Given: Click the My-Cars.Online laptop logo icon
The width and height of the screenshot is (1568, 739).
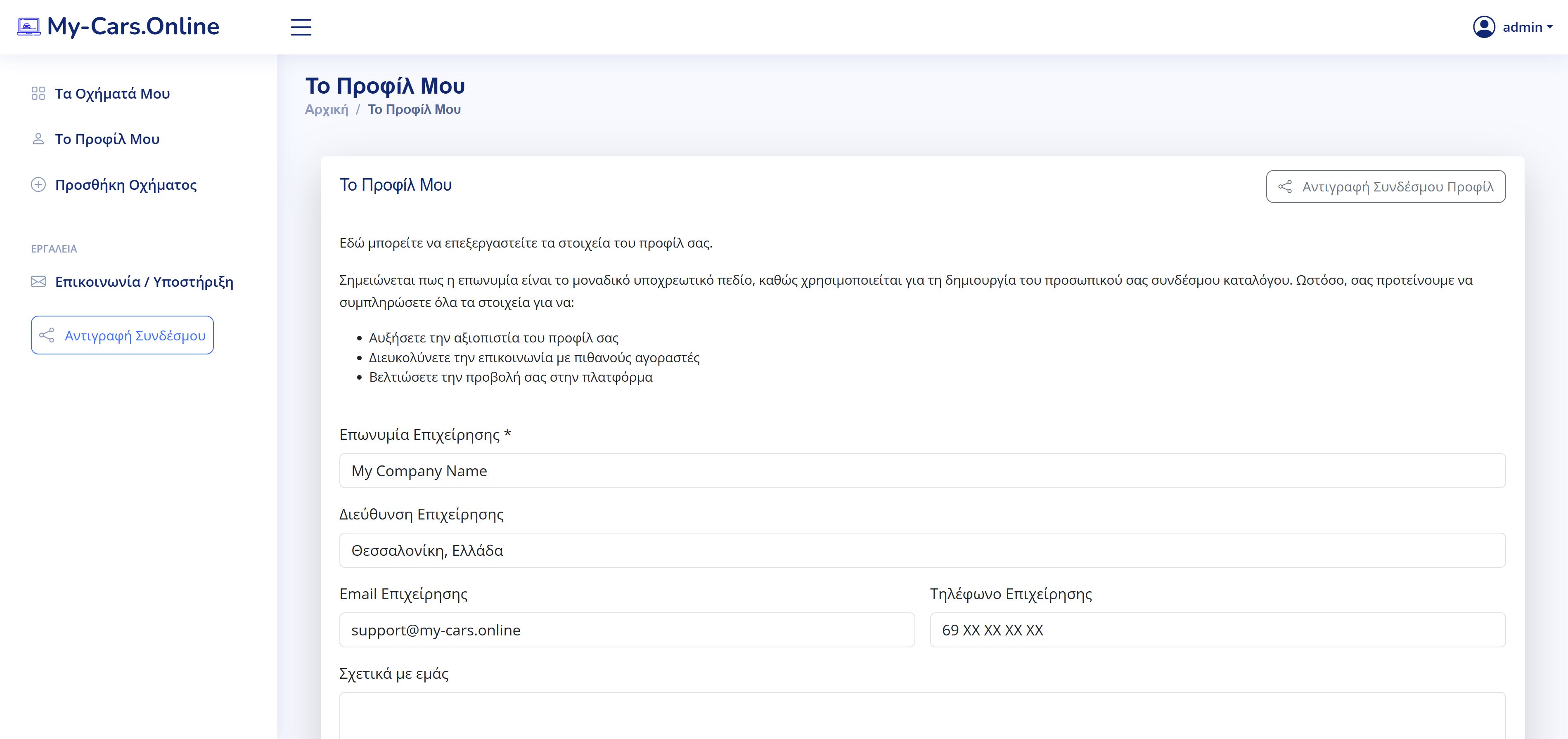Looking at the screenshot, I should [28, 27].
